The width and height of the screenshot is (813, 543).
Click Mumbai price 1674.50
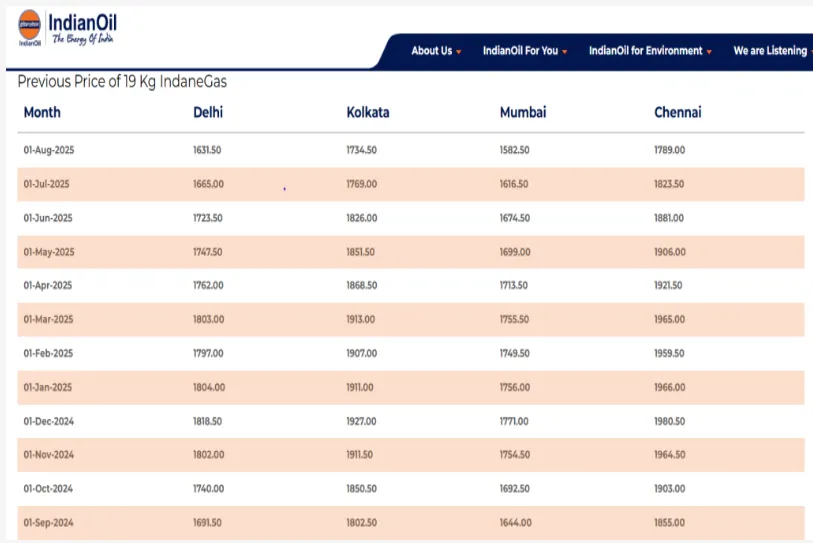[x=514, y=218]
